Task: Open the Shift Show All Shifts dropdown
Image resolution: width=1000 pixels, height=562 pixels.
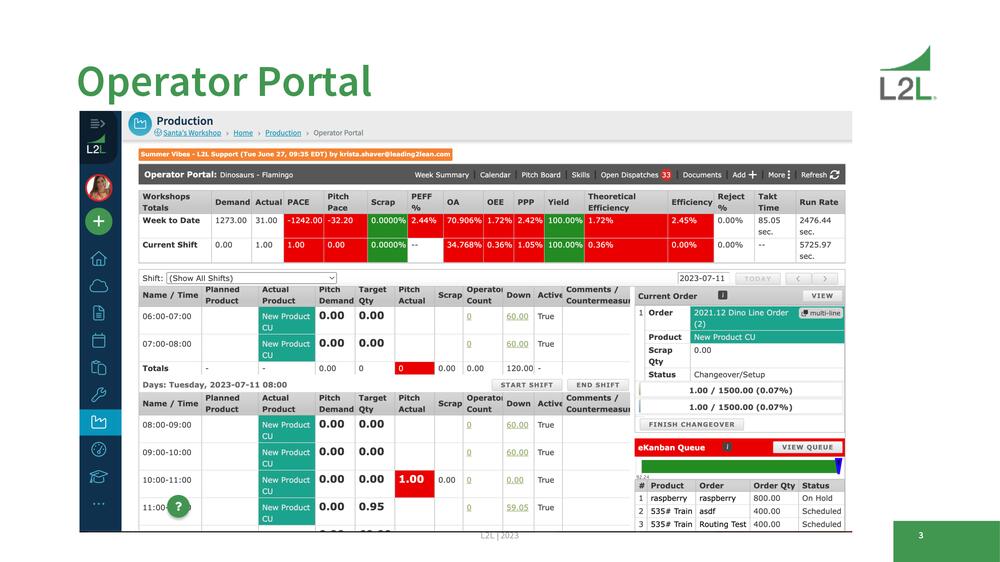Action: coord(251,278)
